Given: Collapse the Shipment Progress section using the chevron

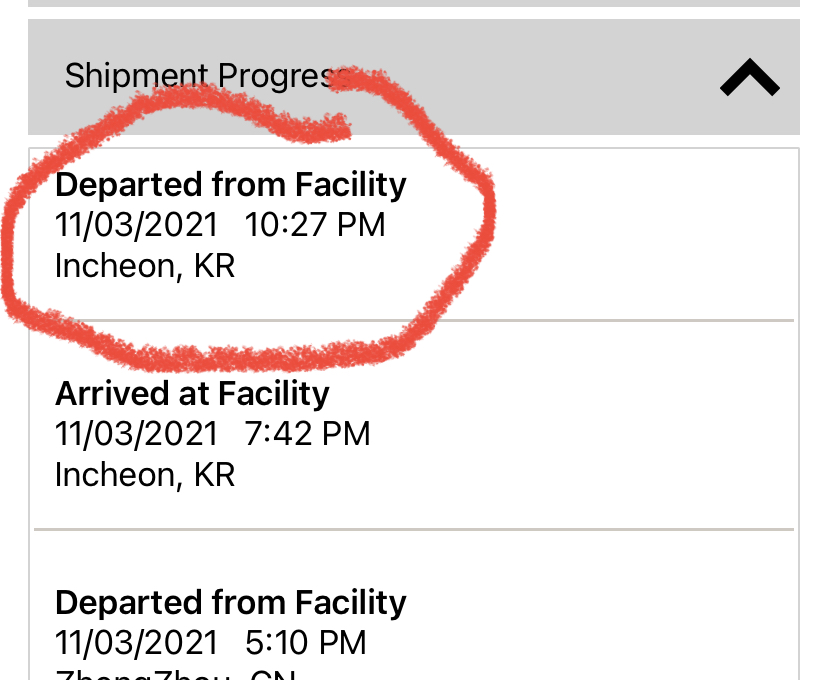Looking at the screenshot, I should [749, 79].
